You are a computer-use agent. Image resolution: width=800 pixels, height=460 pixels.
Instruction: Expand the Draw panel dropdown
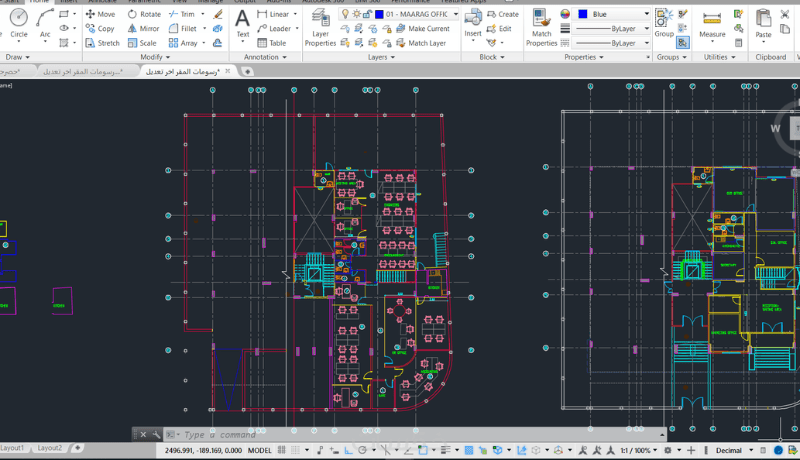(17, 57)
